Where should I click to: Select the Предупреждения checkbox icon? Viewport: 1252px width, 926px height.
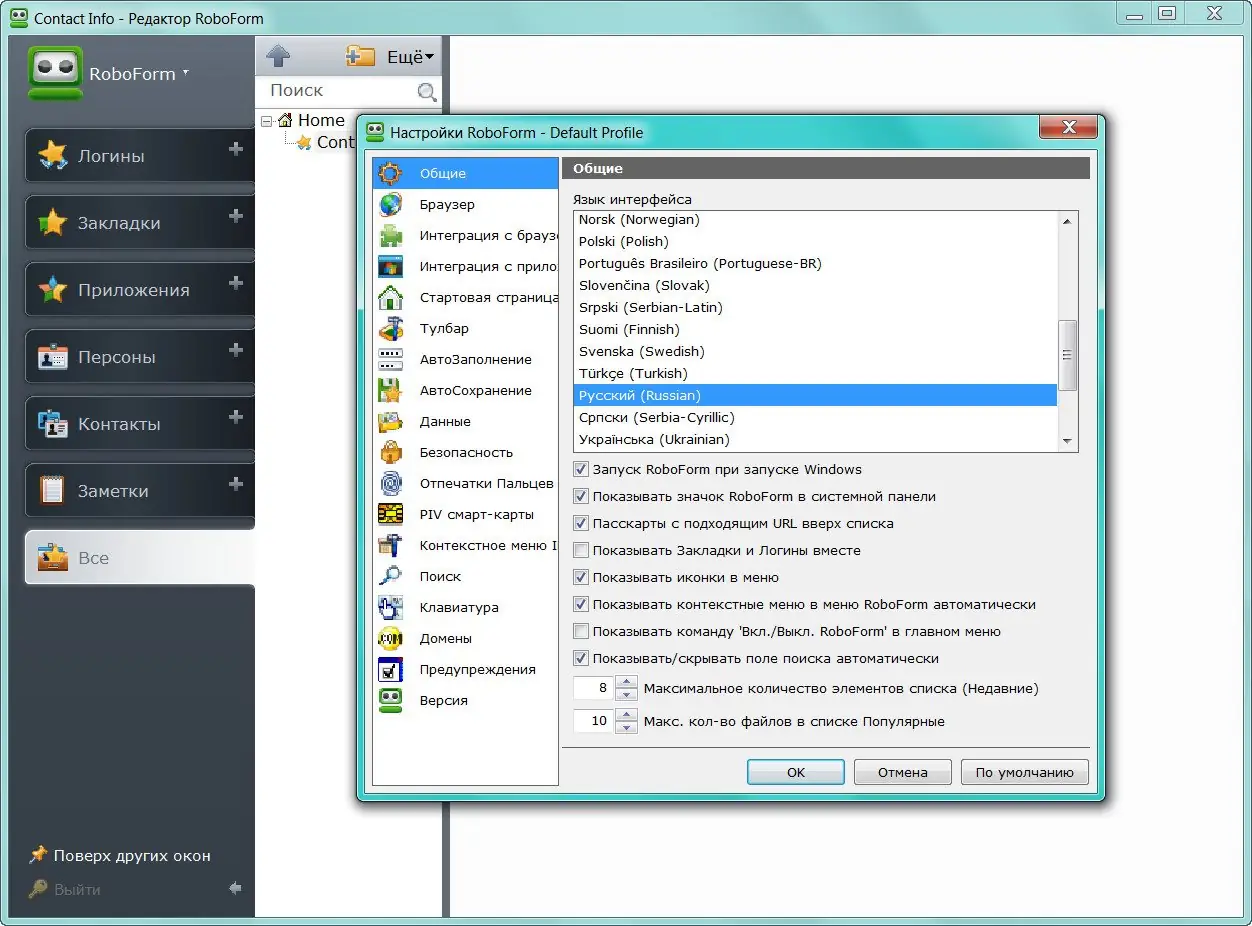(x=390, y=669)
